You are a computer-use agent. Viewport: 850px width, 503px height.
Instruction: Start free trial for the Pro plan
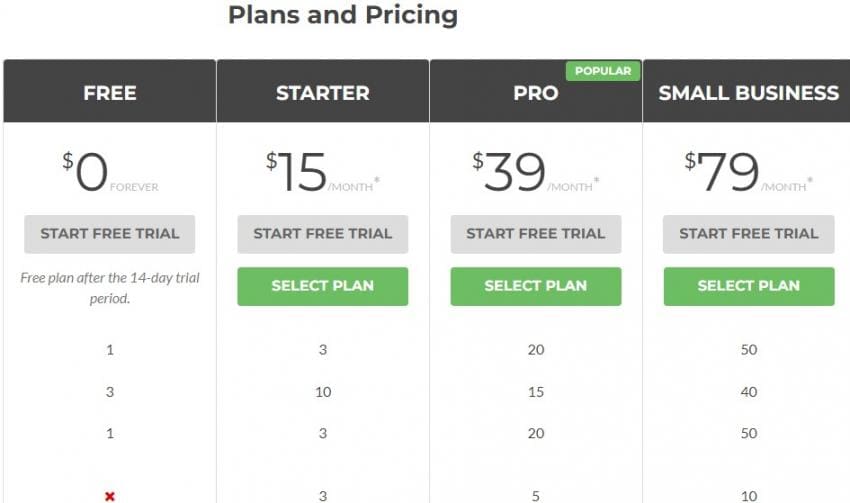click(x=535, y=234)
